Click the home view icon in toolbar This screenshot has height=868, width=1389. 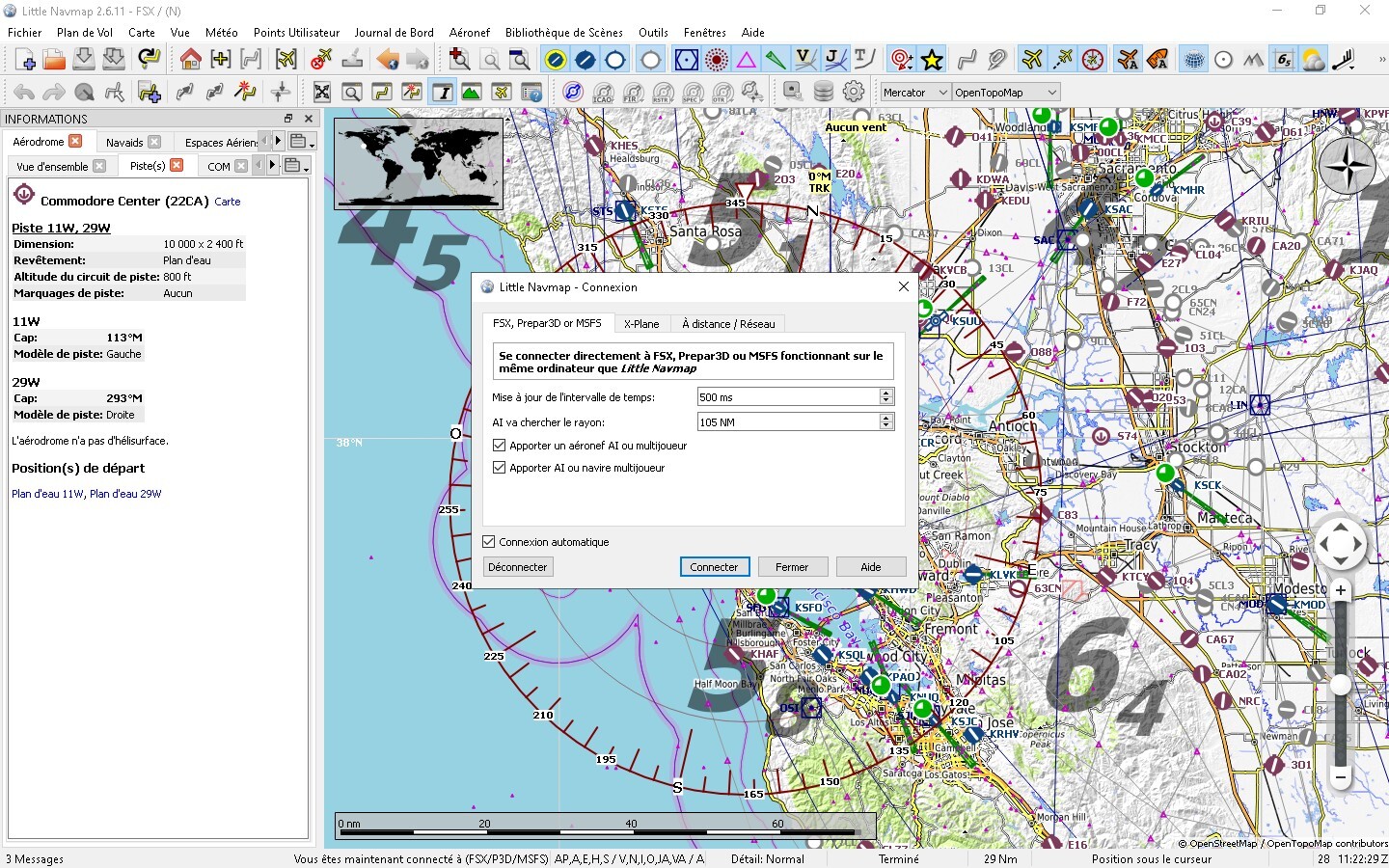tap(191, 60)
